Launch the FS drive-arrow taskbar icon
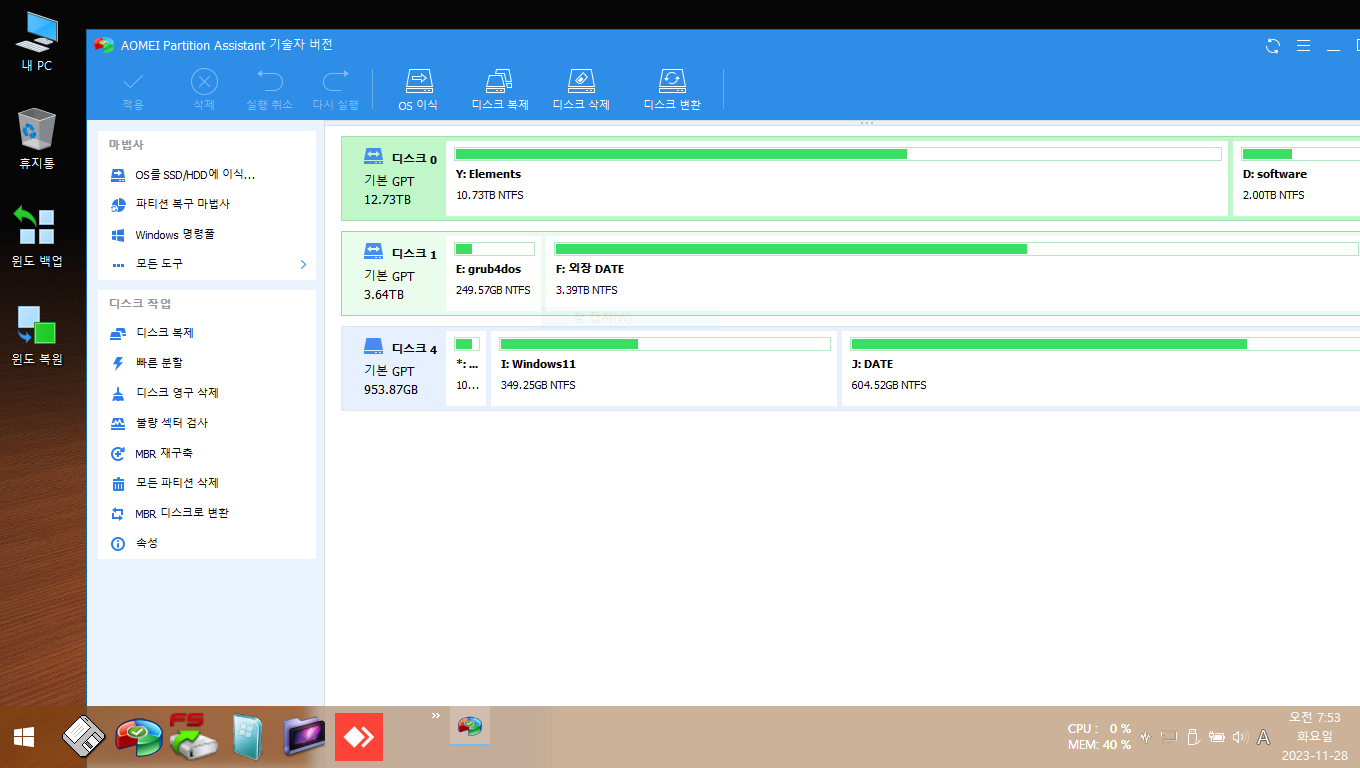The width and height of the screenshot is (1360, 768). coord(191,736)
